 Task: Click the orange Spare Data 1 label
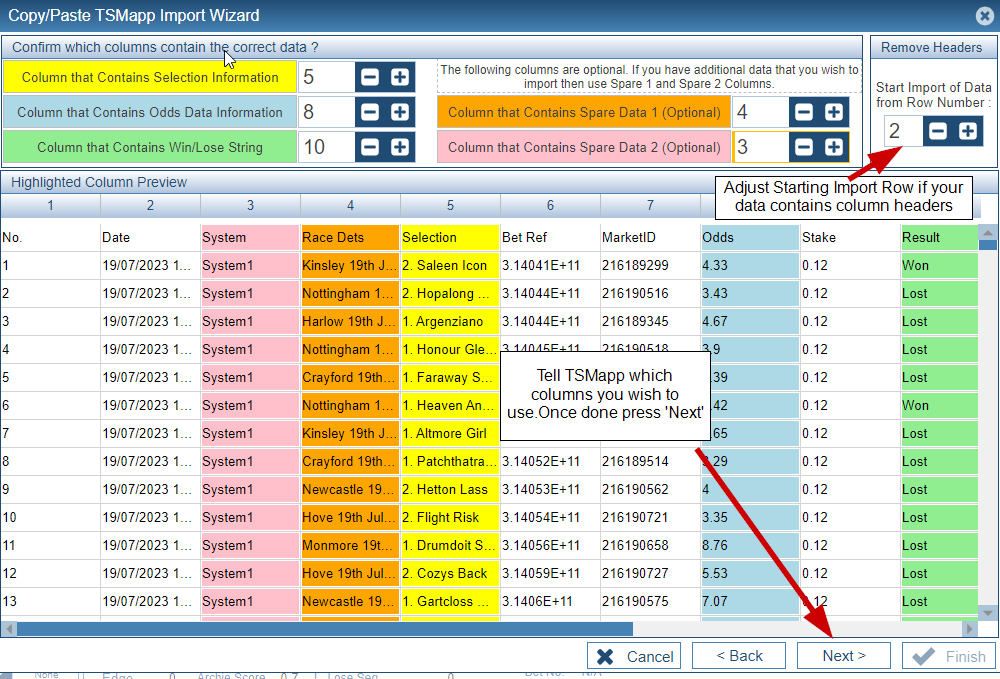584,112
